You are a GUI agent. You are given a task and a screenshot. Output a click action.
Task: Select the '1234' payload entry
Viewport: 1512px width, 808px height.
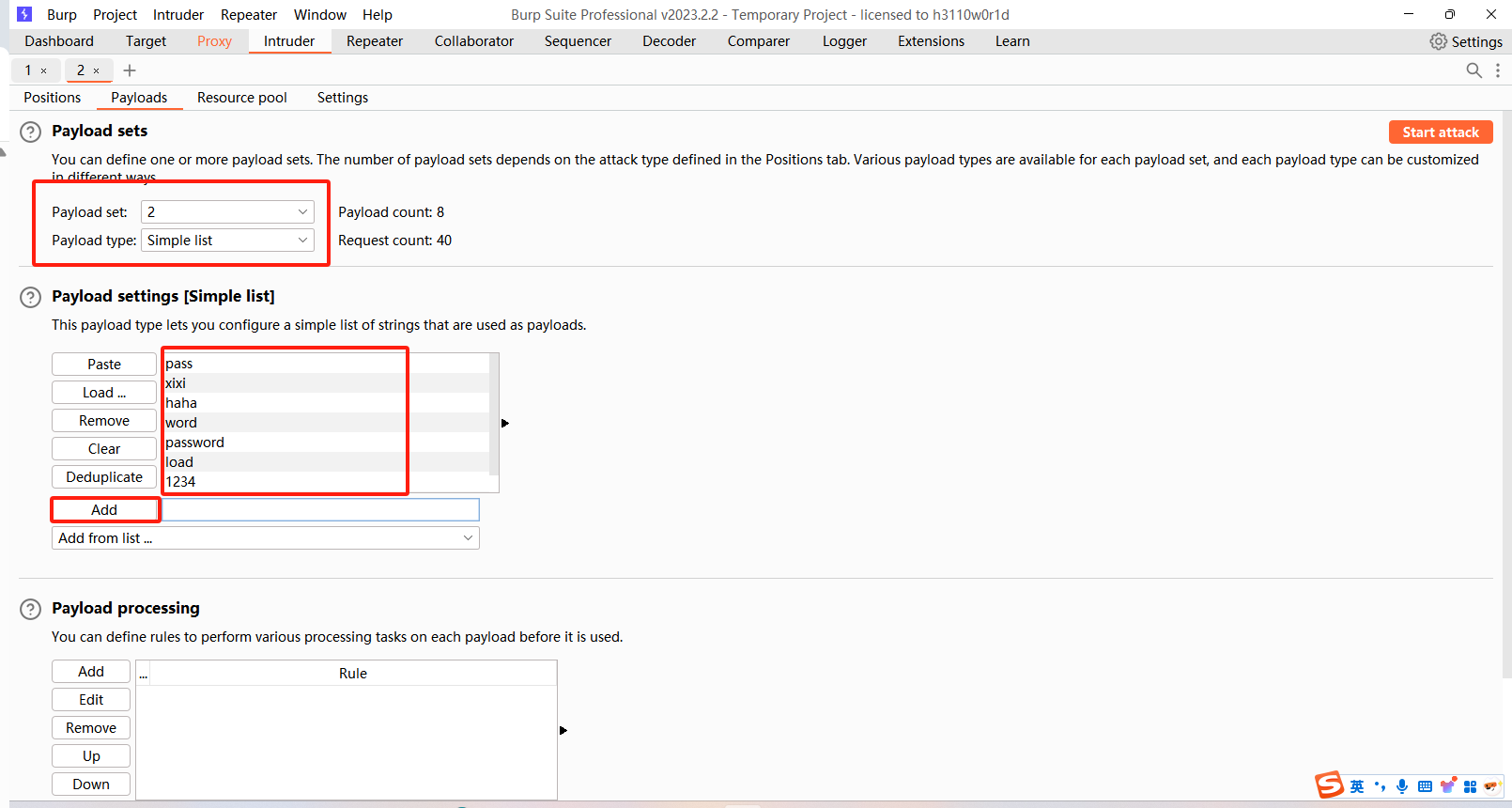[327, 482]
